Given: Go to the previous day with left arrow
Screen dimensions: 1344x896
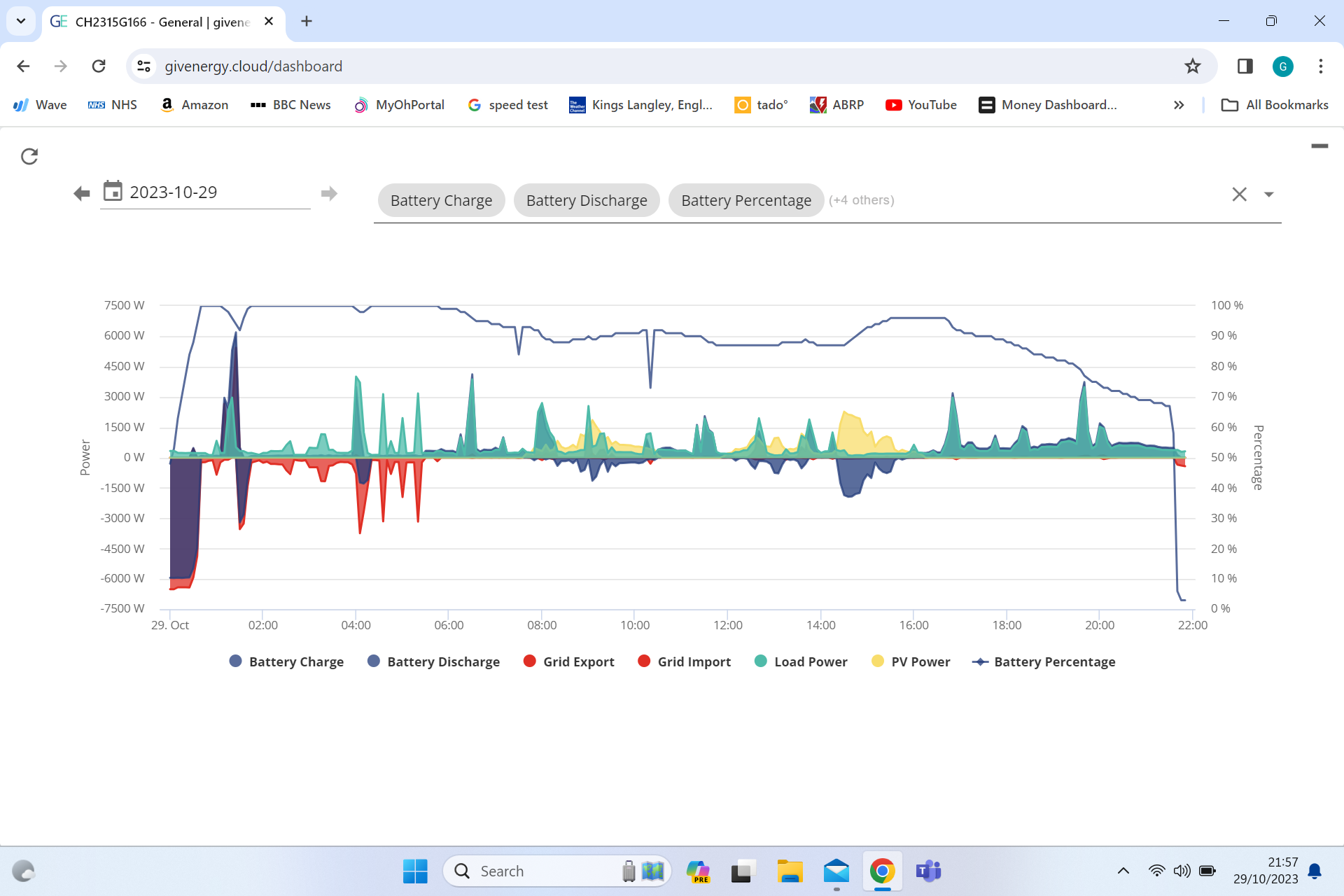Looking at the screenshot, I should click(82, 193).
